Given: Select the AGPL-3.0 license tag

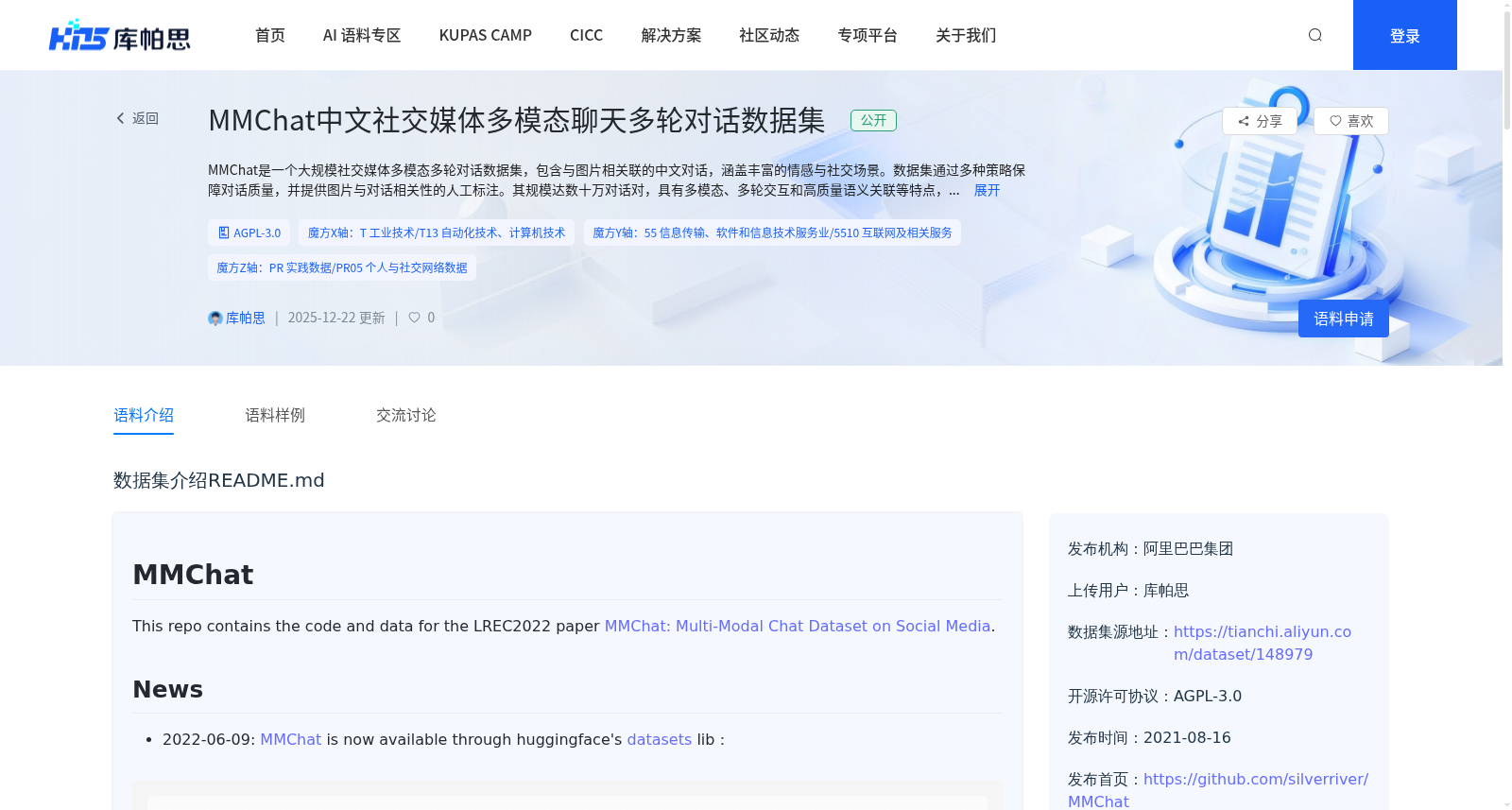Looking at the screenshot, I should [x=249, y=233].
